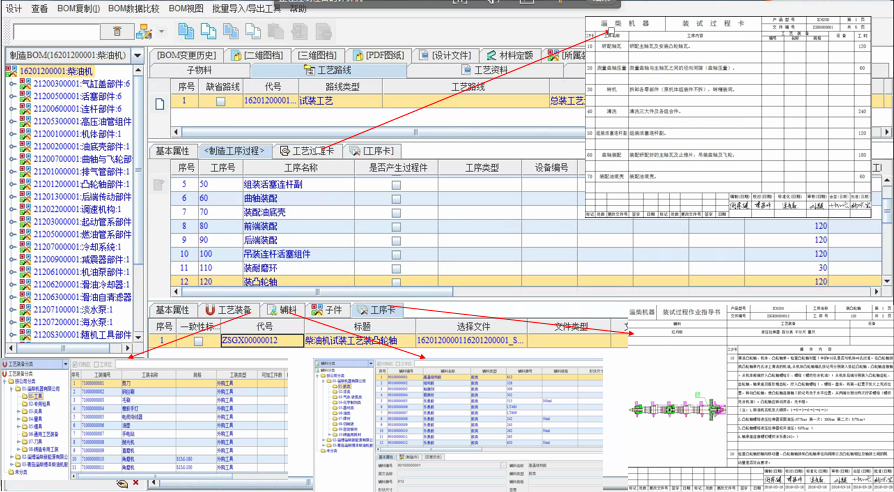Image resolution: width=894 pixels, height=492 pixels.
Task: Click the new document icon in route row
Action: [159, 102]
